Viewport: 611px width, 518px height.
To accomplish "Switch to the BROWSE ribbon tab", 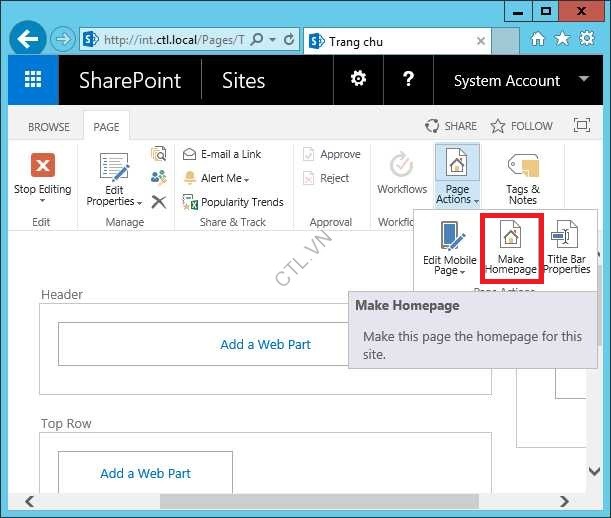I will click(49, 127).
